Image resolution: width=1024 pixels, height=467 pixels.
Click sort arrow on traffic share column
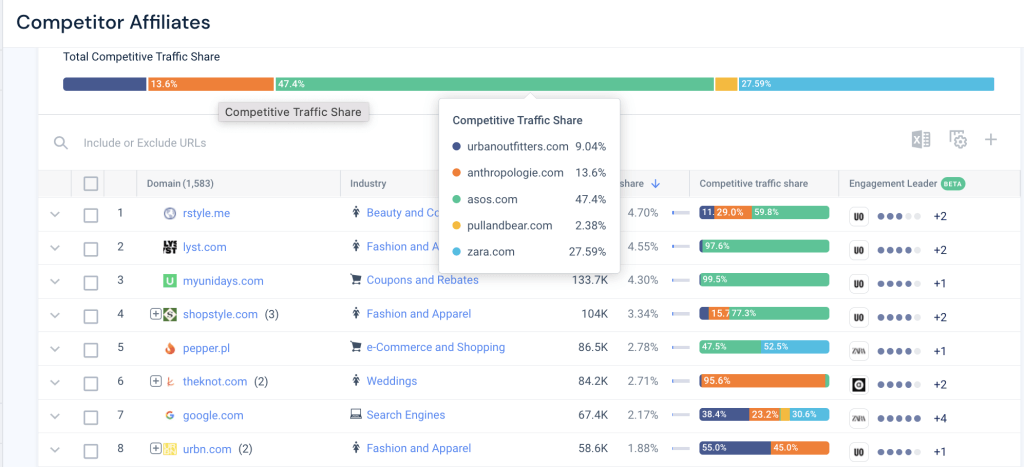pos(656,184)
